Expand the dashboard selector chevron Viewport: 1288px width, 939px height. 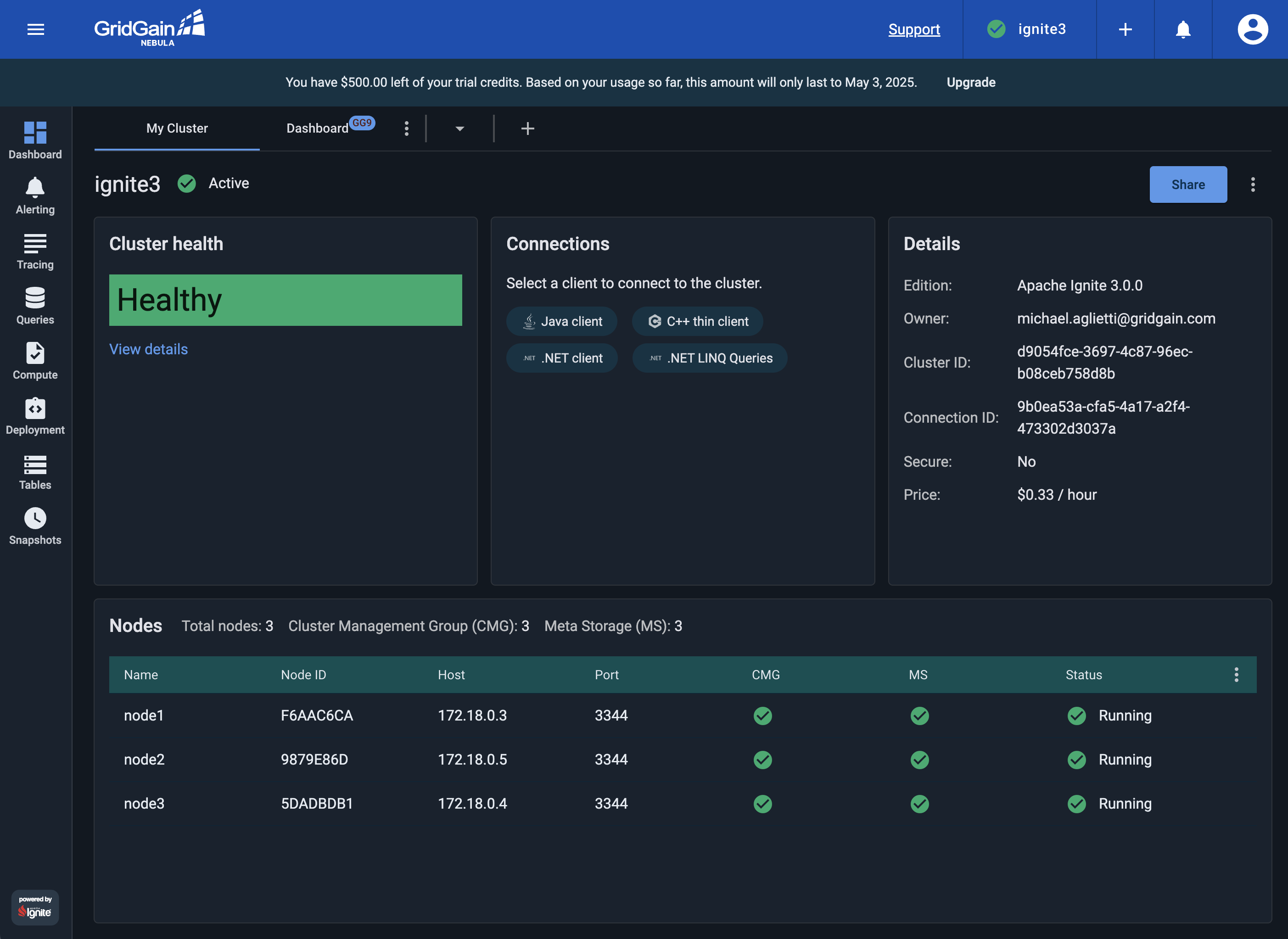coord(459,129)
